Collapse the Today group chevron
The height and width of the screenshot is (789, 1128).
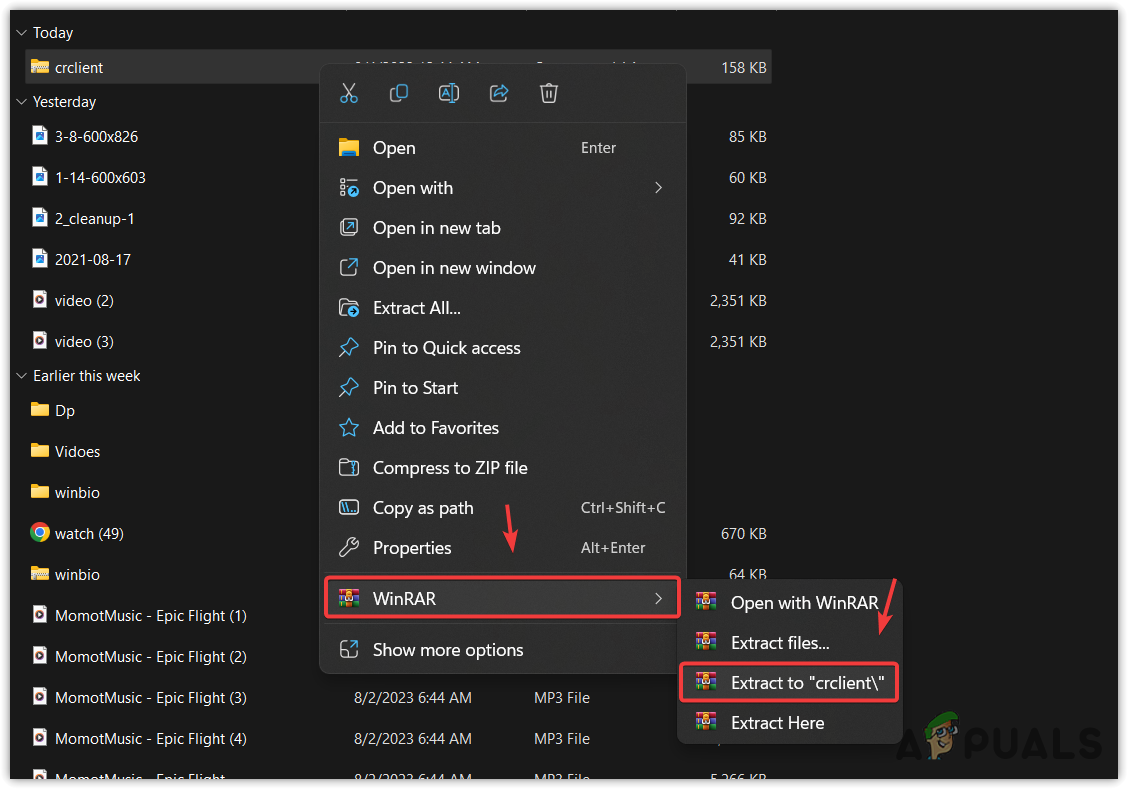(19, 33)
